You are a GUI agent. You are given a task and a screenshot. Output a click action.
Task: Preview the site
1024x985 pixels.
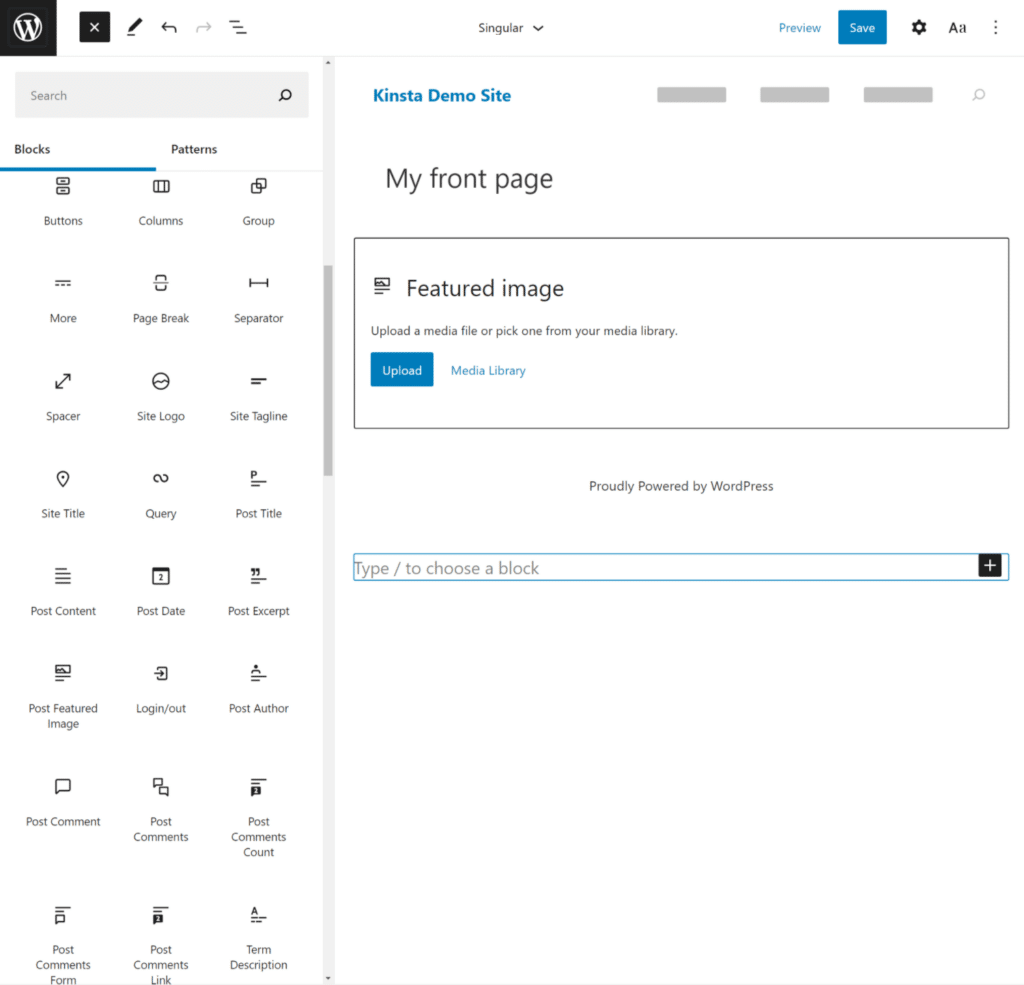799,27
